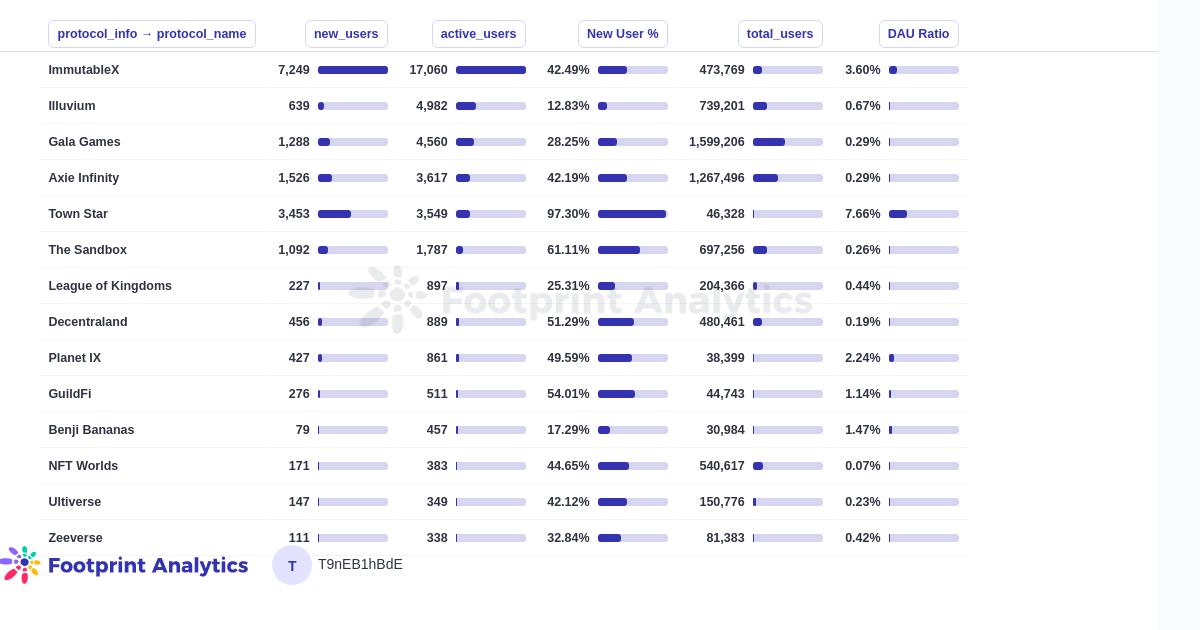Click Gala Games total_users bar
The width and height of the screenshot is (1200, 630).
(787, 142)
